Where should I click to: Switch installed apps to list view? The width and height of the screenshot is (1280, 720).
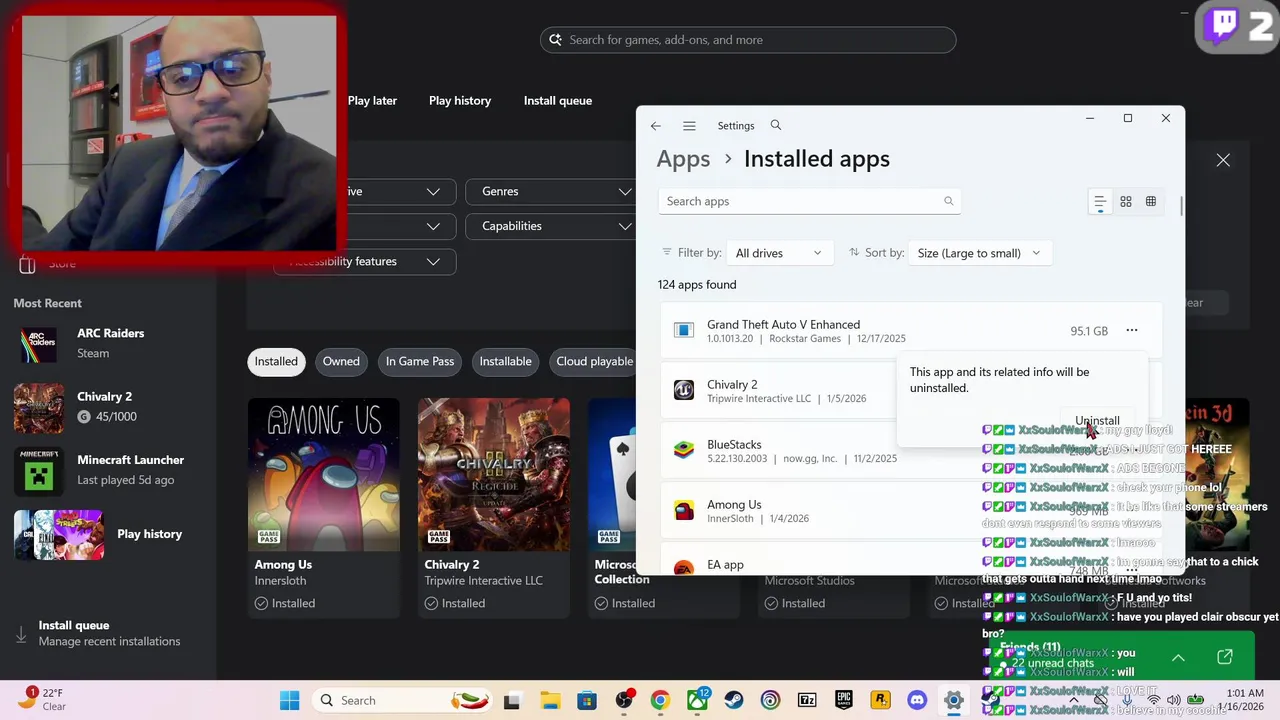(x=1100, y=202)
